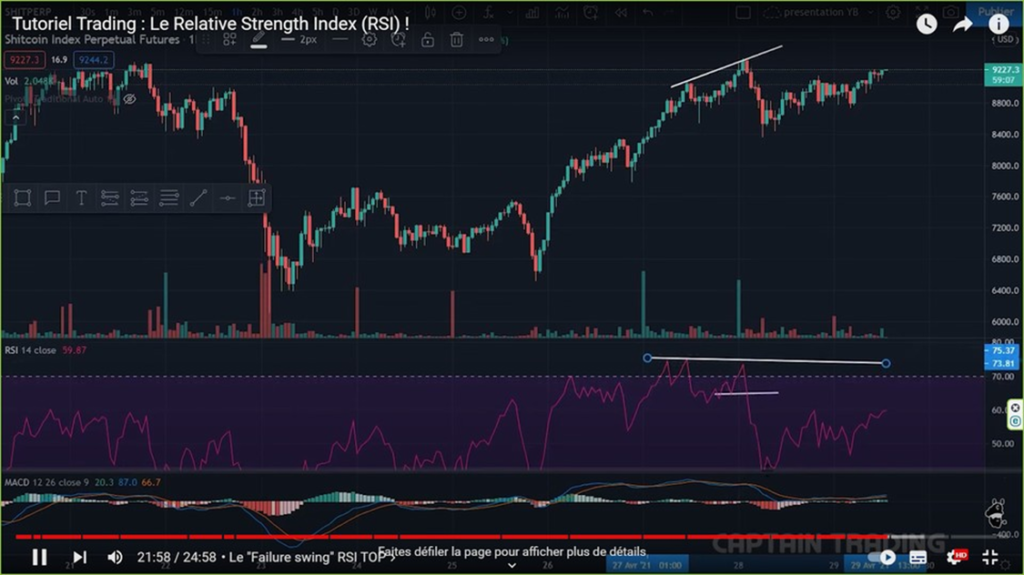Skip to the next video
This screenshot has height=575, width=1024.
click(79, 557)
